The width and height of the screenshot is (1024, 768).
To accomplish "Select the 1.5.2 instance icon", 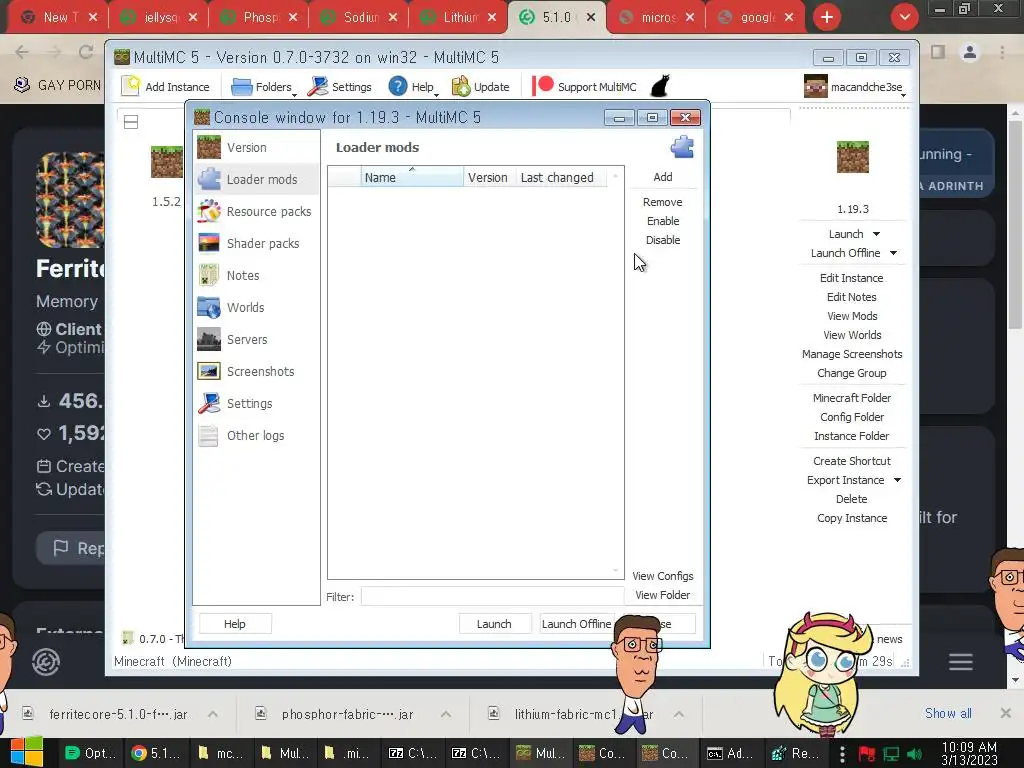I will click(167, 162).
